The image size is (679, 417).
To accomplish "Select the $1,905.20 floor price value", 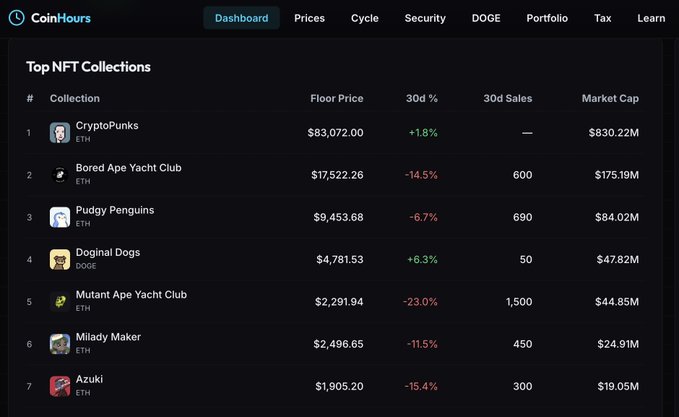I will [339, 386].
